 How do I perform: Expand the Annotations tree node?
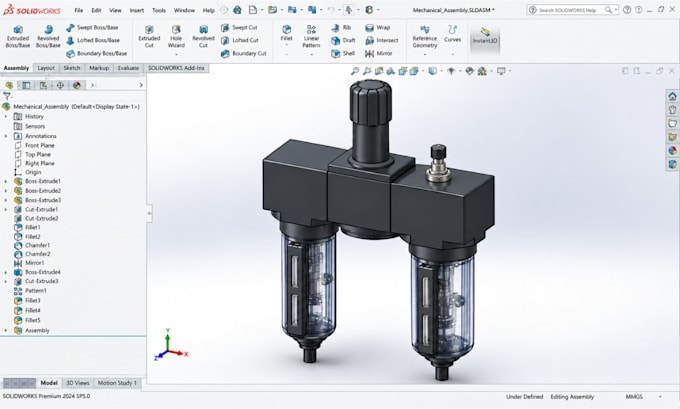click(x=6, y=136)
